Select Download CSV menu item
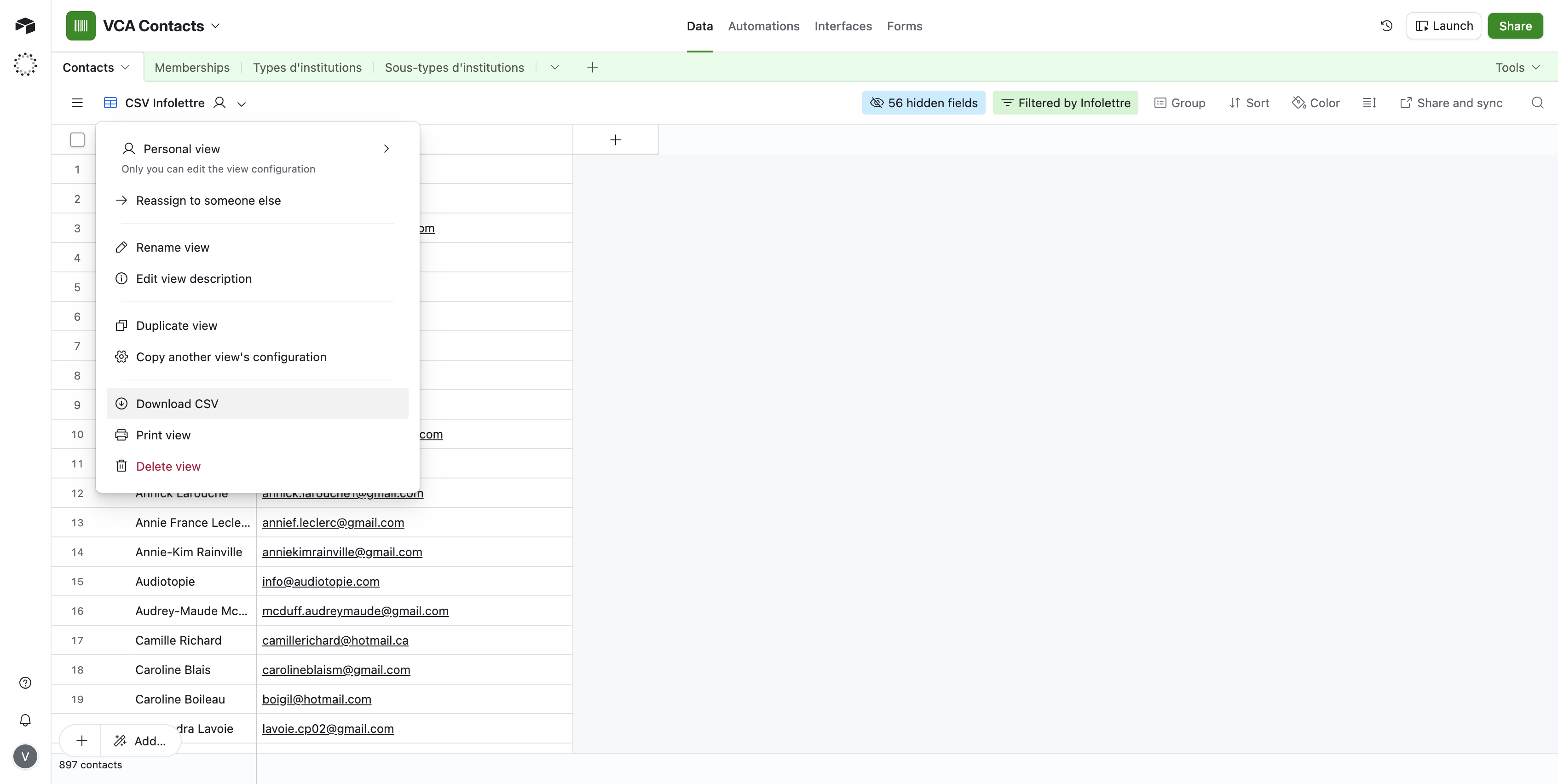Image resolution: width=1558 pixels, height=784 pixels. click(177, 404)
